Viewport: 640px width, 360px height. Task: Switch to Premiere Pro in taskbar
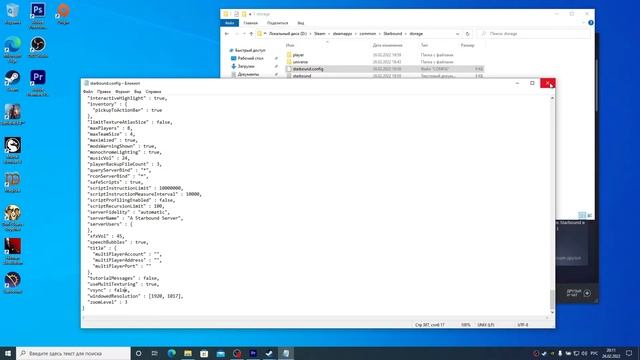point(253,353)
